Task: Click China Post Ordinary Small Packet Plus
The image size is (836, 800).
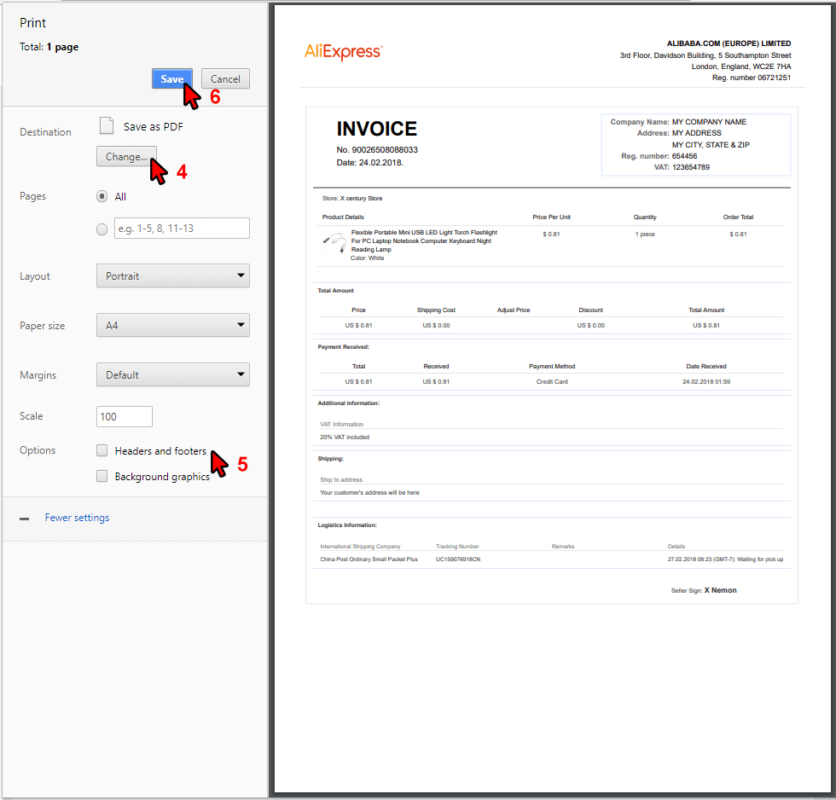Action: [x=369, y=559]
